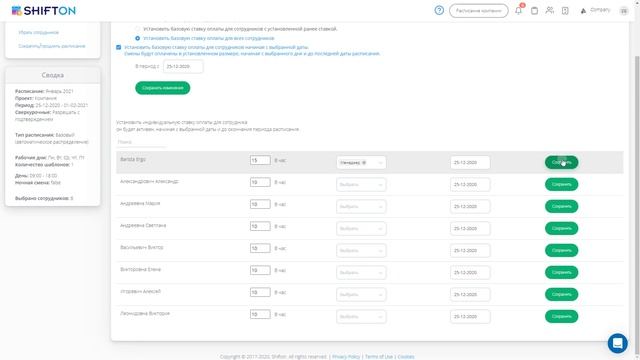Click date field for Леонидовна Виктория
640x360 pixels.
(x=470, y=317)
